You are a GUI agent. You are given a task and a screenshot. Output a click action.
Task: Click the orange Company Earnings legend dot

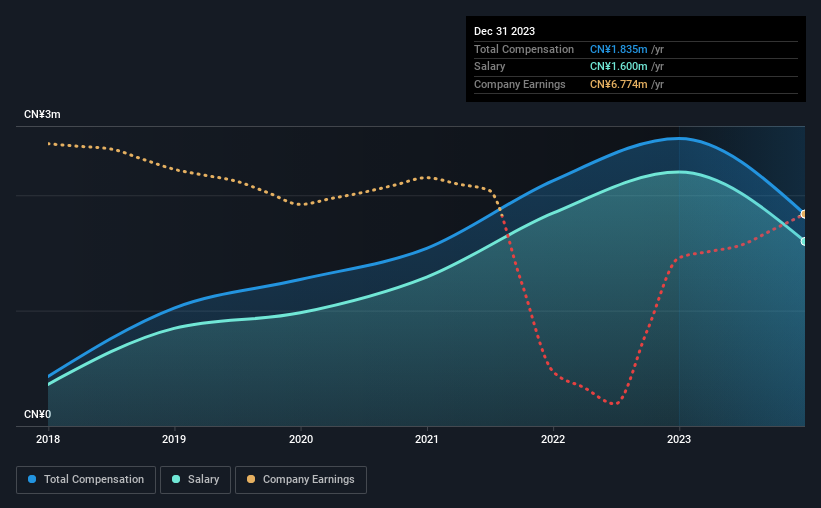tap(251, 479)
